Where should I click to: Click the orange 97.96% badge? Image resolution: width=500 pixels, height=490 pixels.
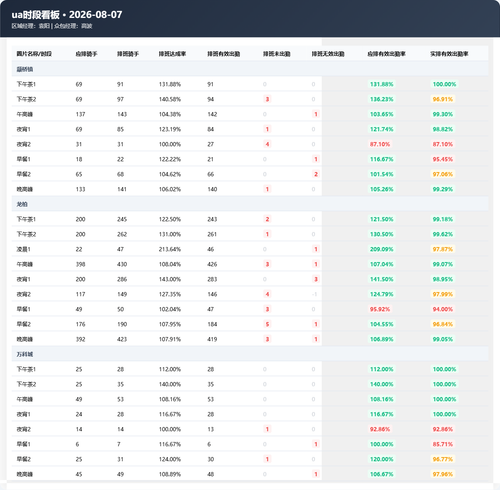pyautogui.click(x=443, y=474)
